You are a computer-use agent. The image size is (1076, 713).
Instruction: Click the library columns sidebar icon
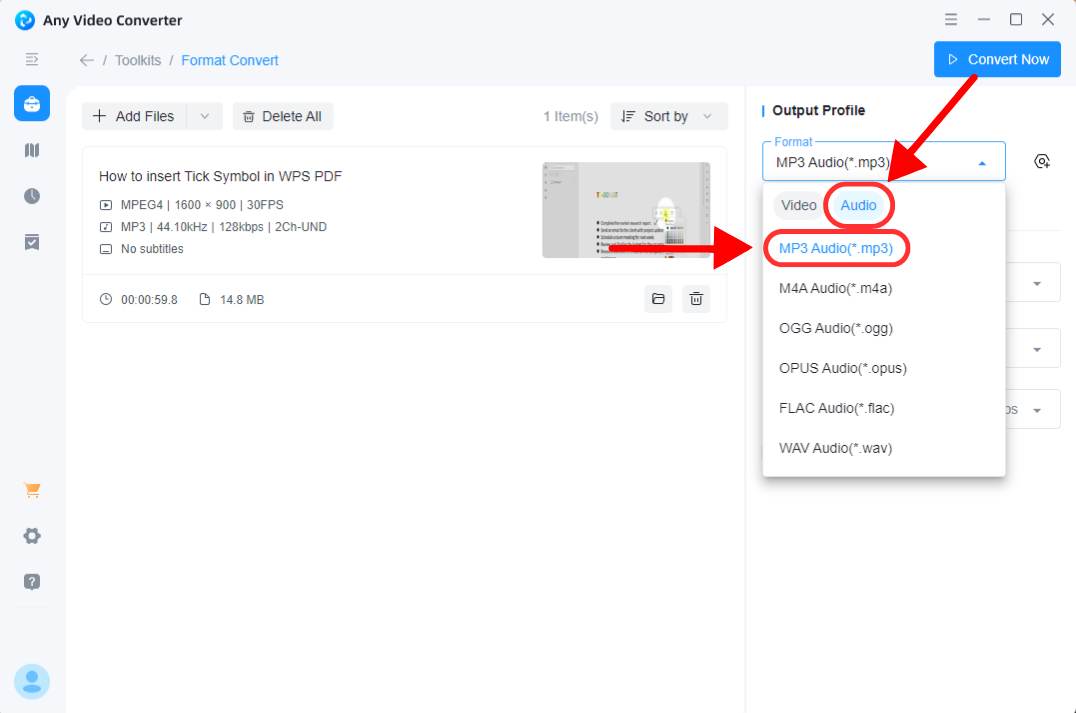(x=32, y=150)
